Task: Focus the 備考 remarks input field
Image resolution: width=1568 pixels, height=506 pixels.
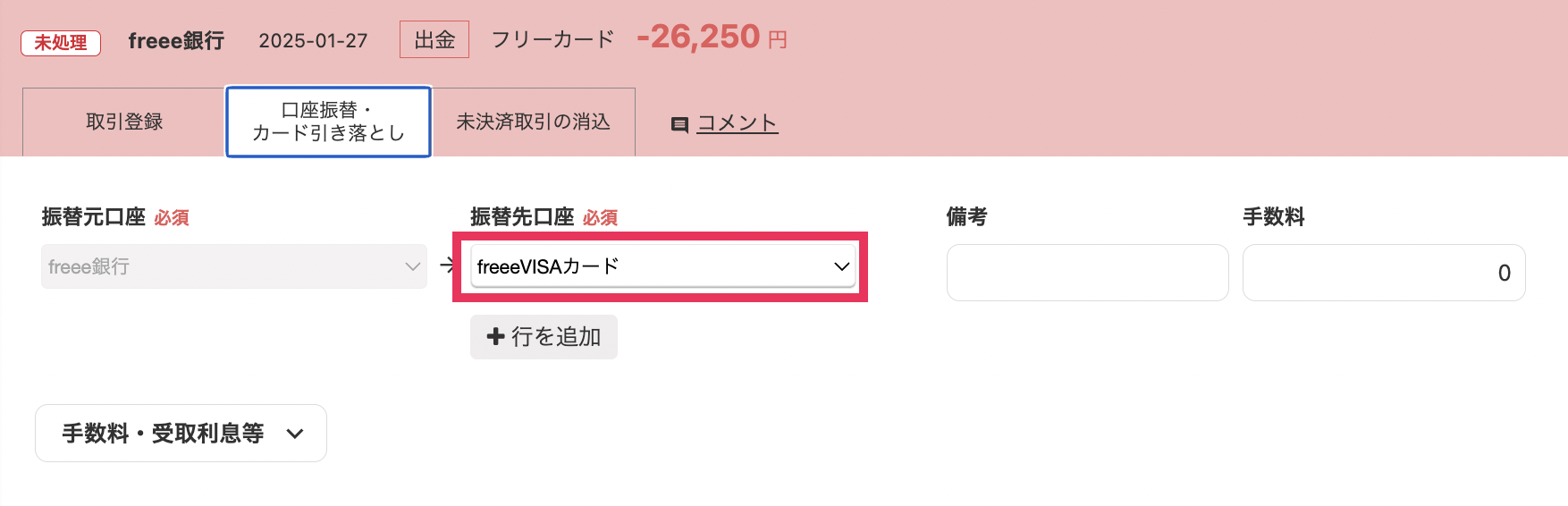Action: pyautogui.click(x=1087, y=273)
